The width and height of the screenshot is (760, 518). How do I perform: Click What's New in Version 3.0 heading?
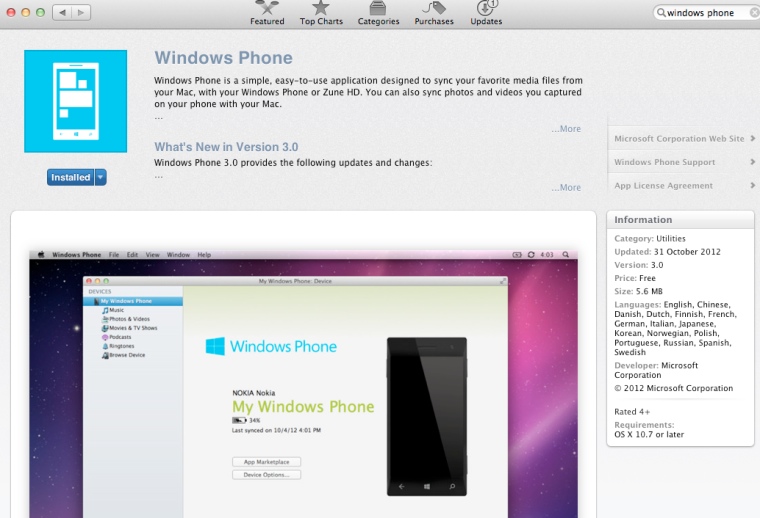[226, 147]
